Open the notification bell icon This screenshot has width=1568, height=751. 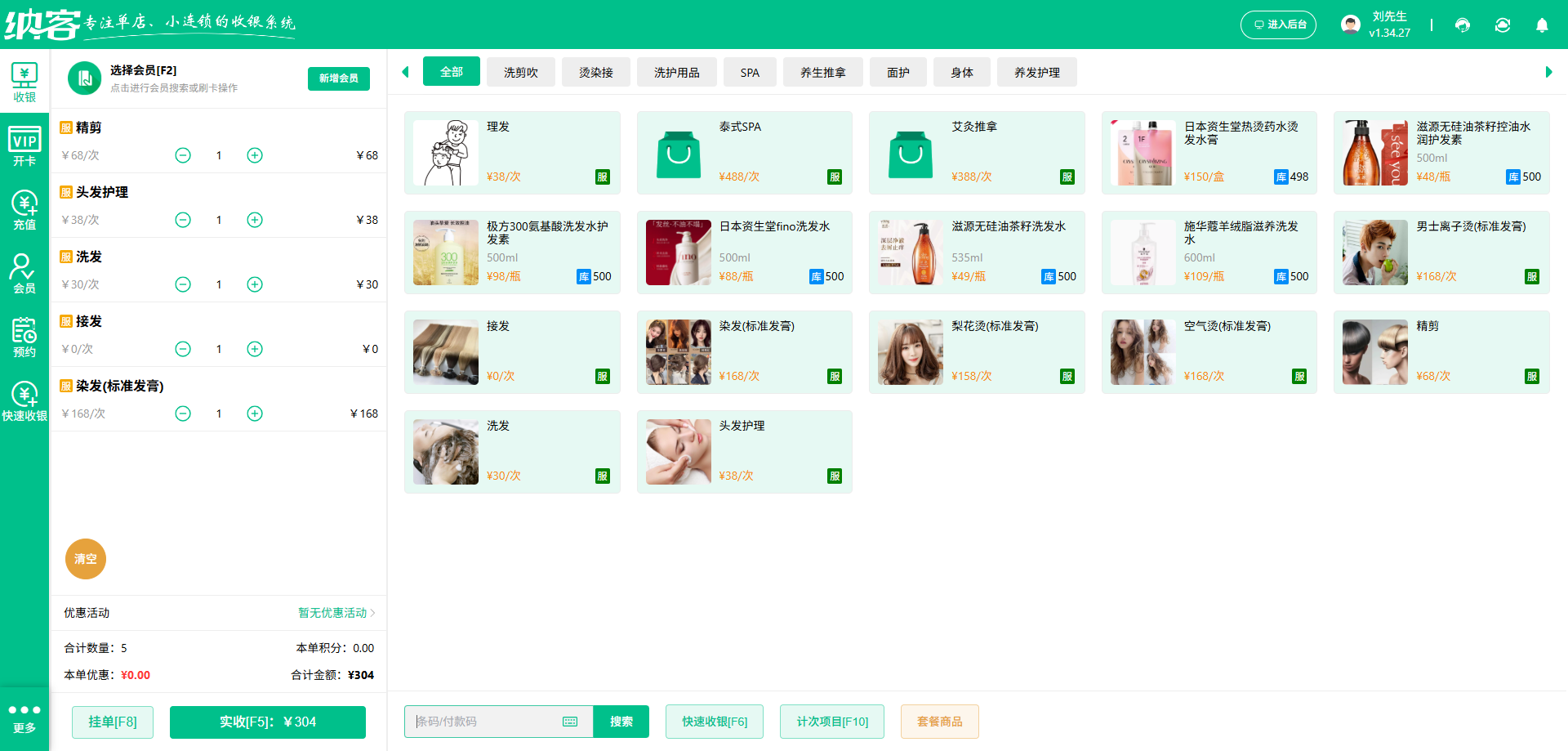pyautogui.click(x=1542, y=25)
